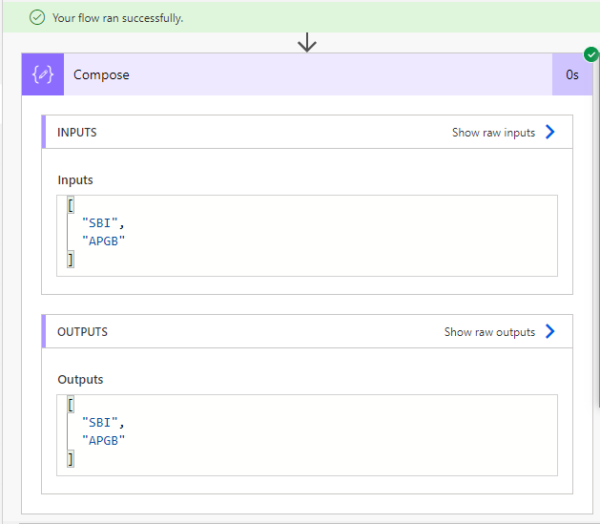Open Show raw inputs link

click(x=493, y=132)
